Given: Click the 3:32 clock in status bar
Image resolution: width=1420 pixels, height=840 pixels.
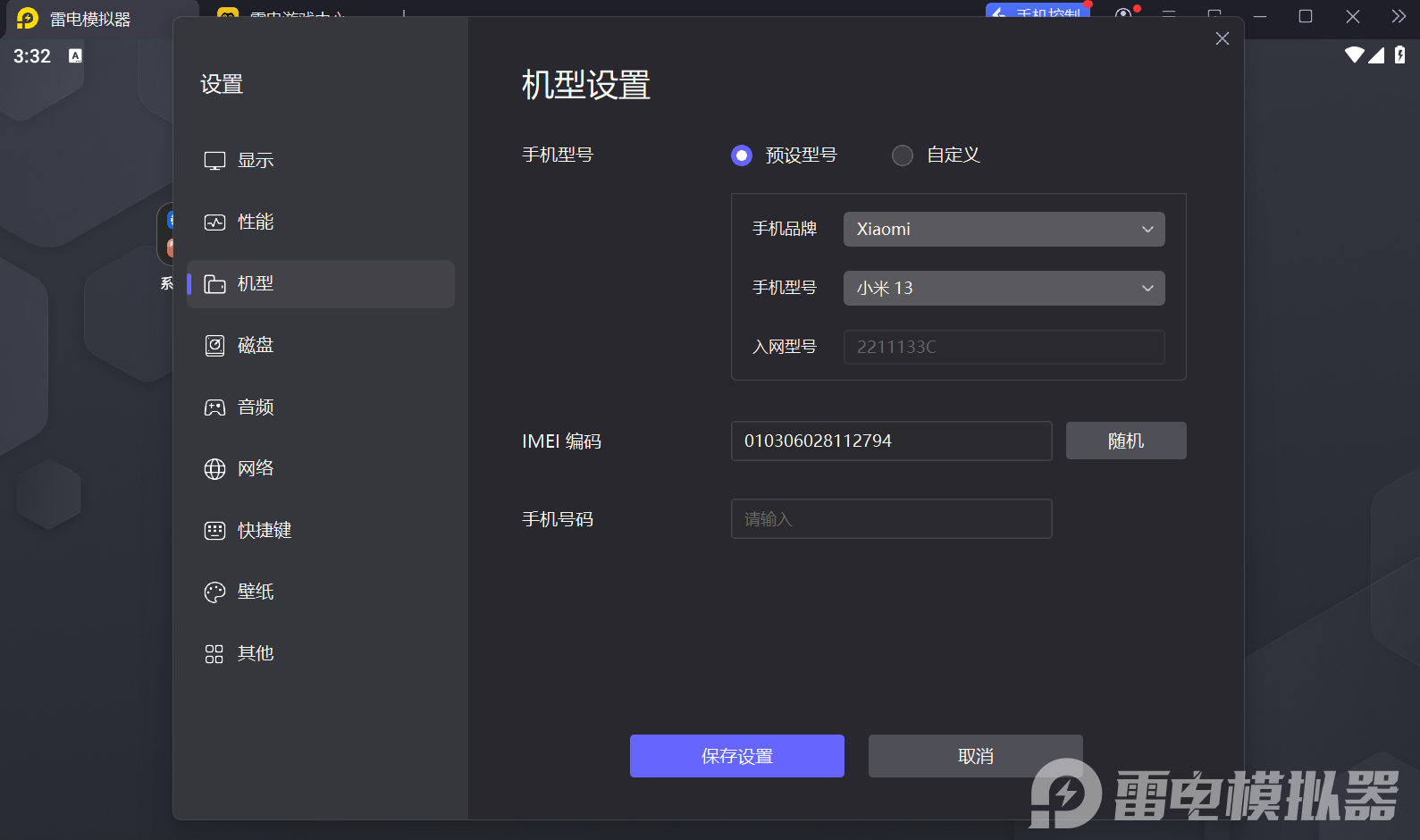Looking at the screenshot, I should click(x=32, y=56).
